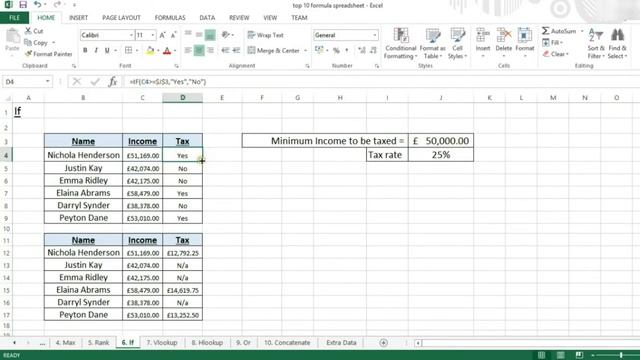The image size is (640, 360).
Task: Toggle Merge & Center
Action: [x=274, y=50]
